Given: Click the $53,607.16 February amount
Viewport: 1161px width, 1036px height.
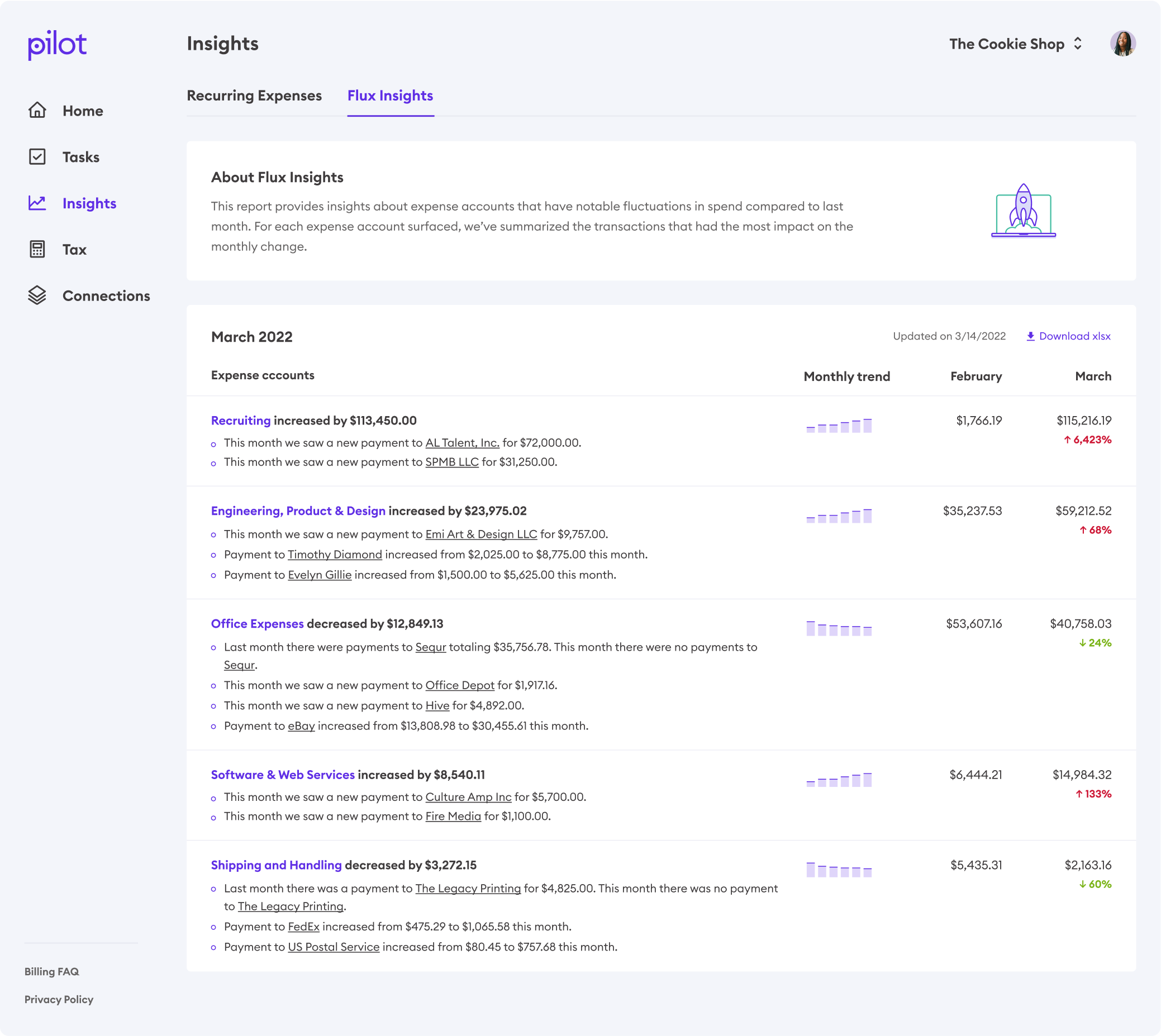Looking at the screenshot, I should point(974,624).
